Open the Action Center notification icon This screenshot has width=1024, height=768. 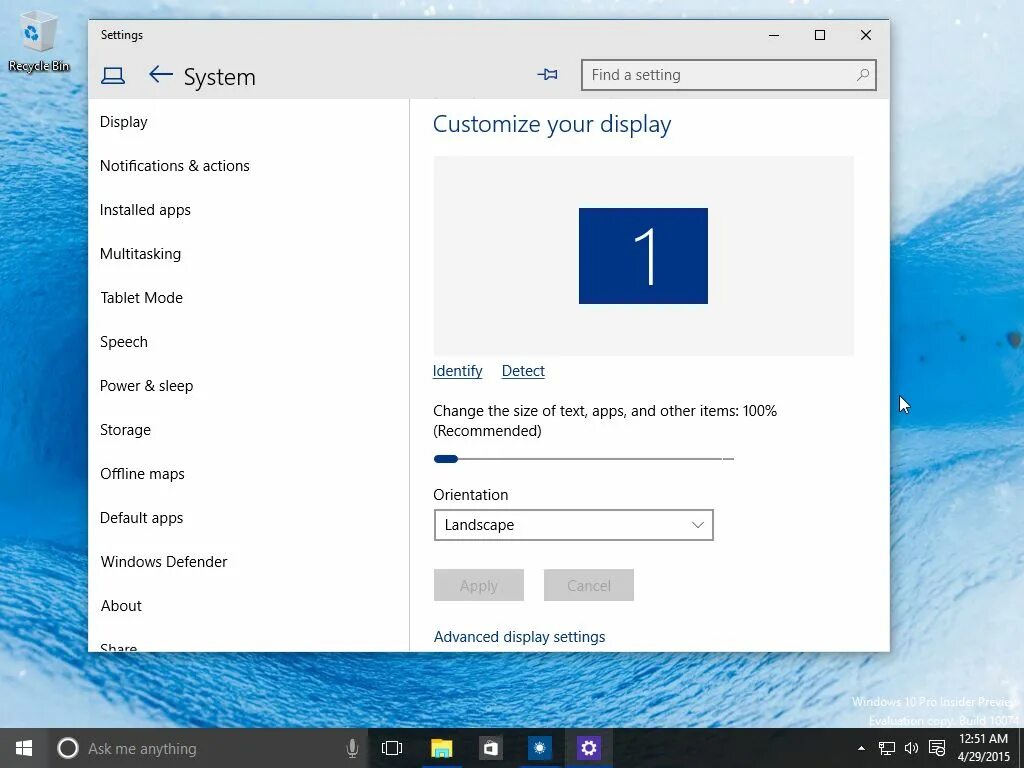(937, 748)
